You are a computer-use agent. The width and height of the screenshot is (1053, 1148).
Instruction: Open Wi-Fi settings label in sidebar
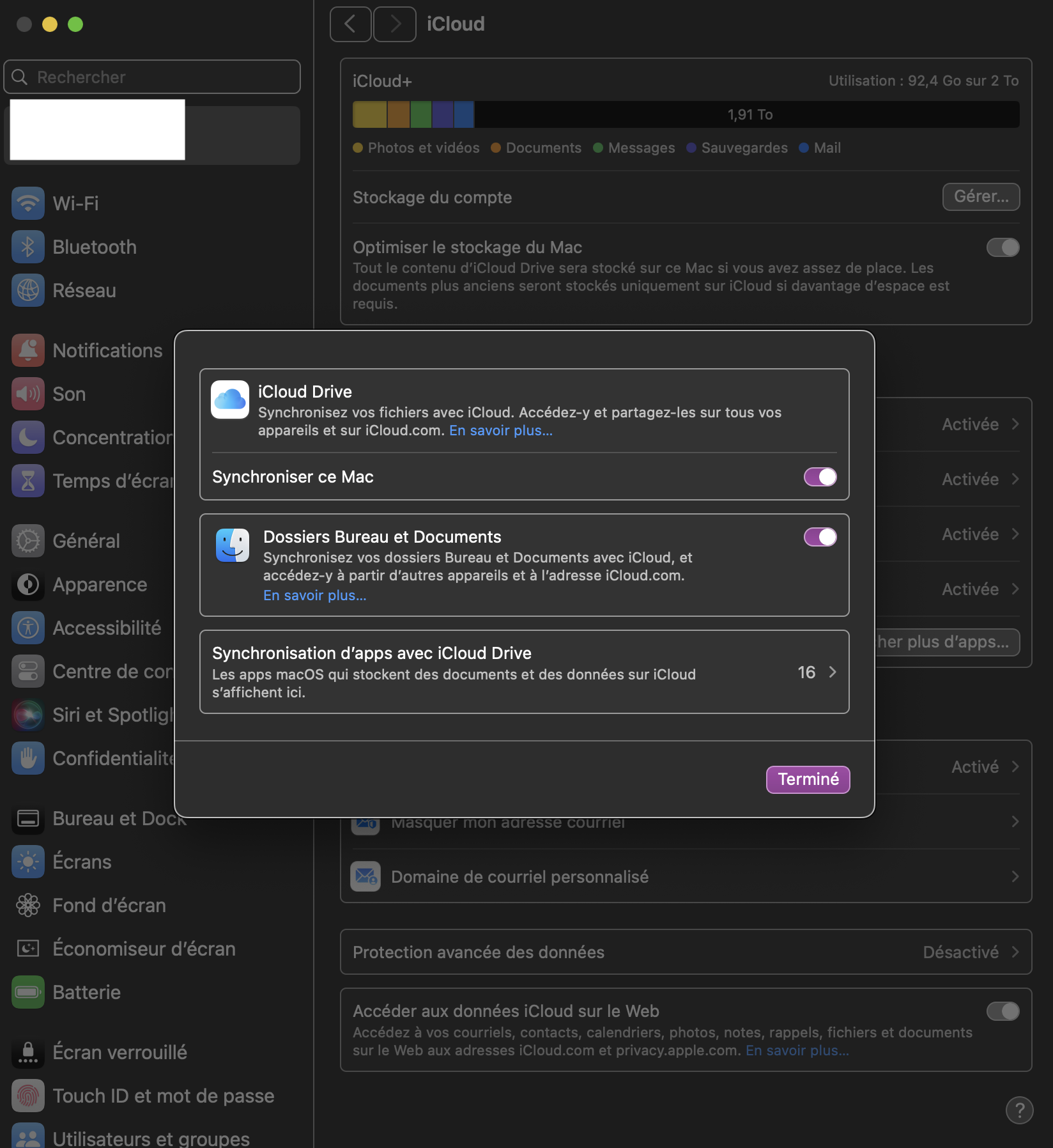click(75, 203)
